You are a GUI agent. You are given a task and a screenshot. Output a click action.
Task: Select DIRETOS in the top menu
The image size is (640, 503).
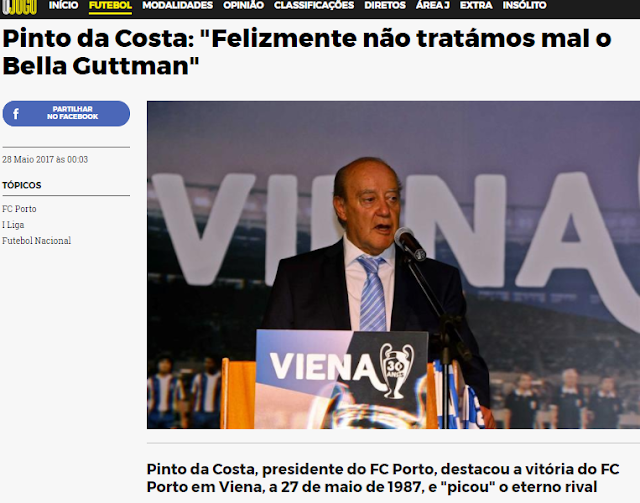pos(385,5)
